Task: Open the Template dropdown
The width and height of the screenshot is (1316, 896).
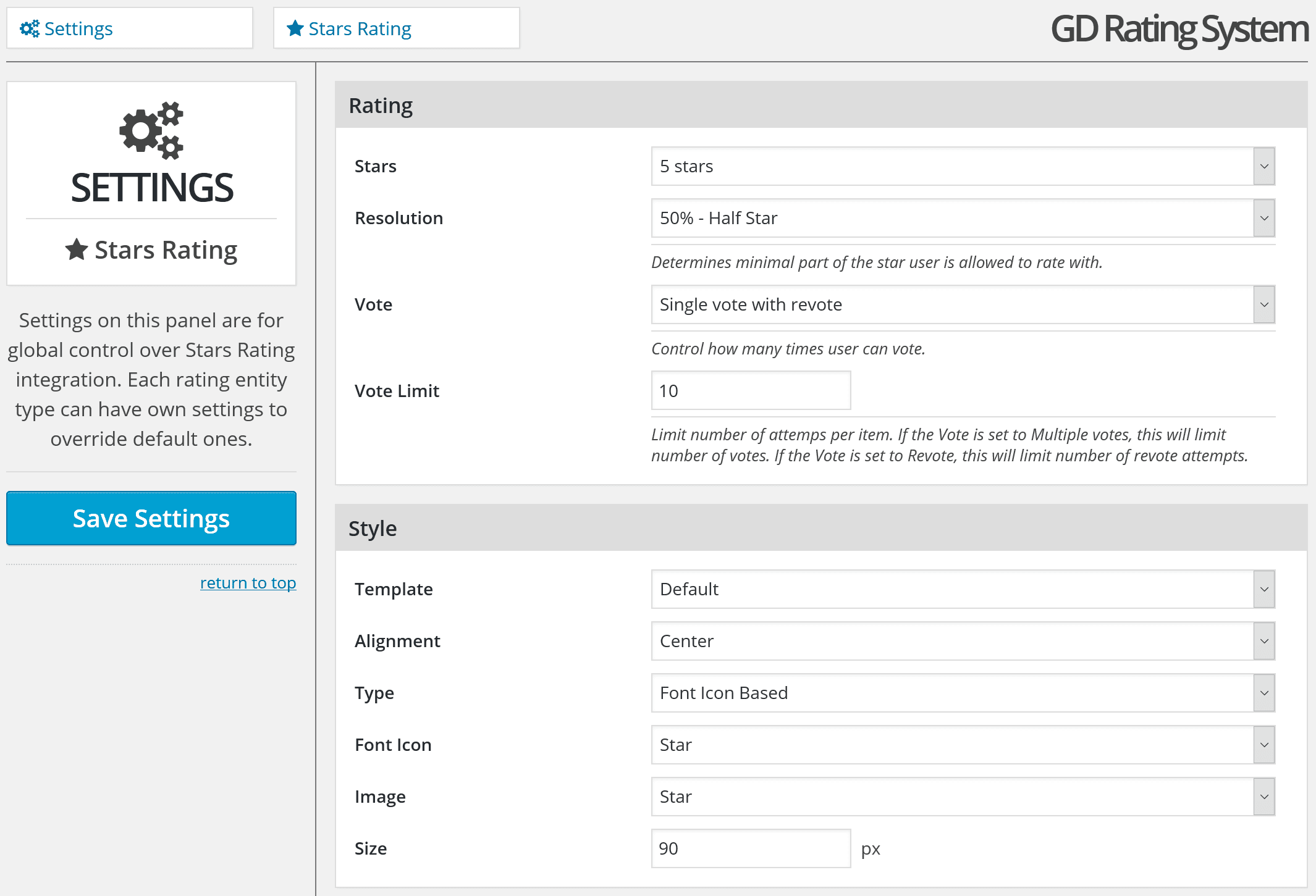Action: pos(963,589)
